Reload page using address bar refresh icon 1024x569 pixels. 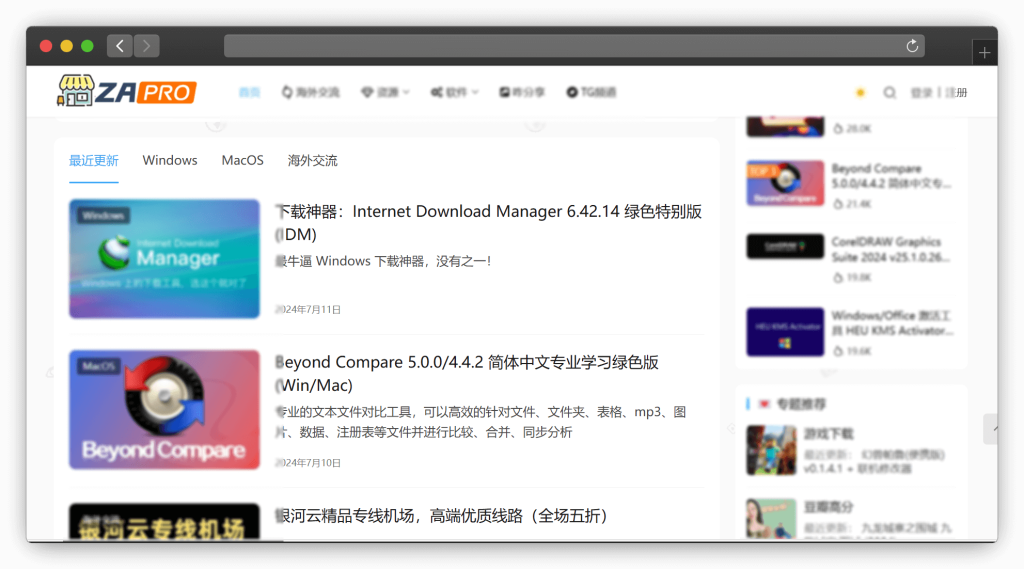911,46
